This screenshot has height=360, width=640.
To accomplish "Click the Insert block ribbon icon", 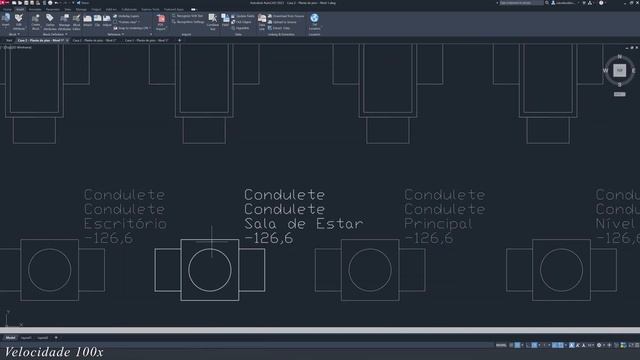I will (x=6, y=20).
